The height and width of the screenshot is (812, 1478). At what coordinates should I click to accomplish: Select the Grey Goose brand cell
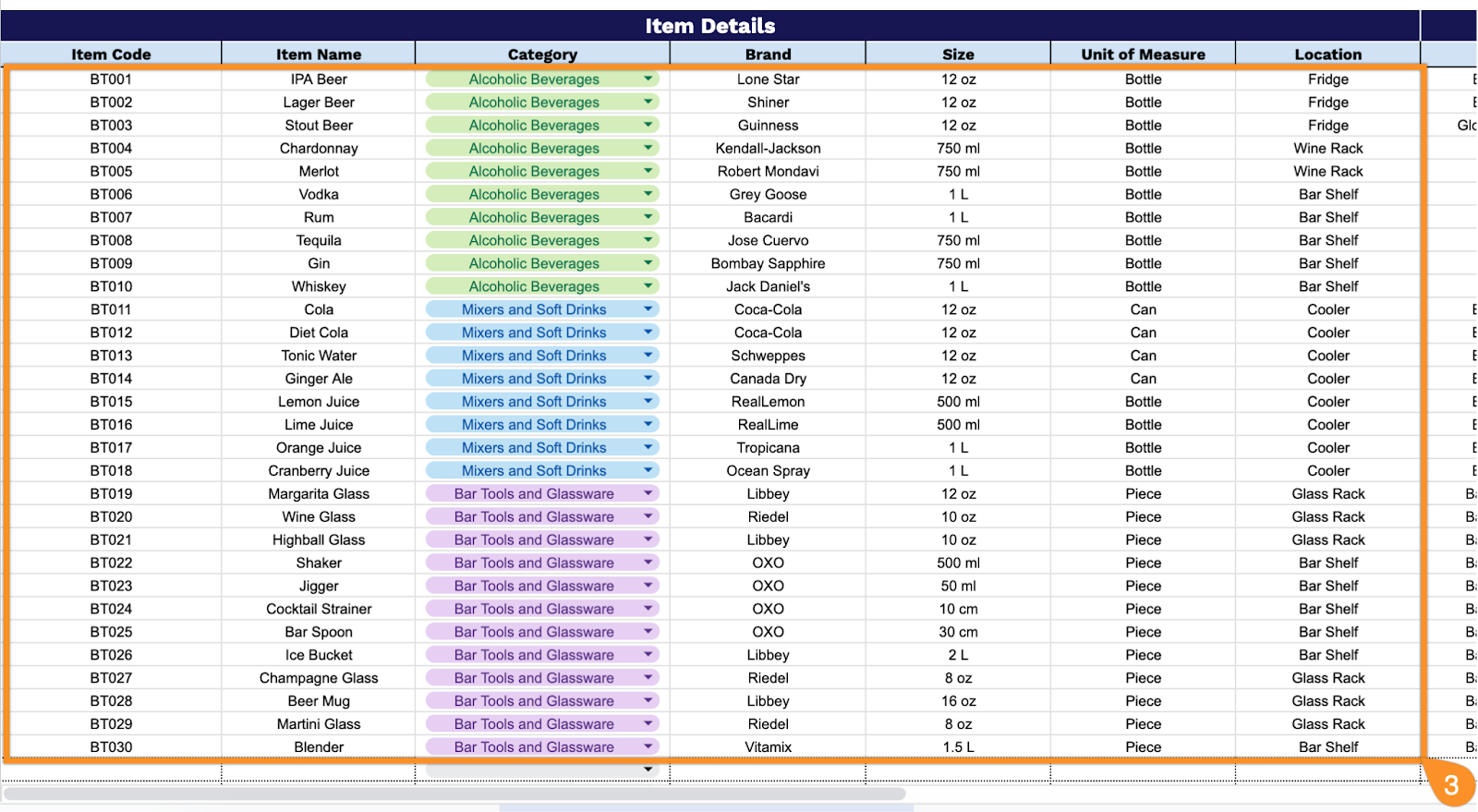[x=768, y=194]
